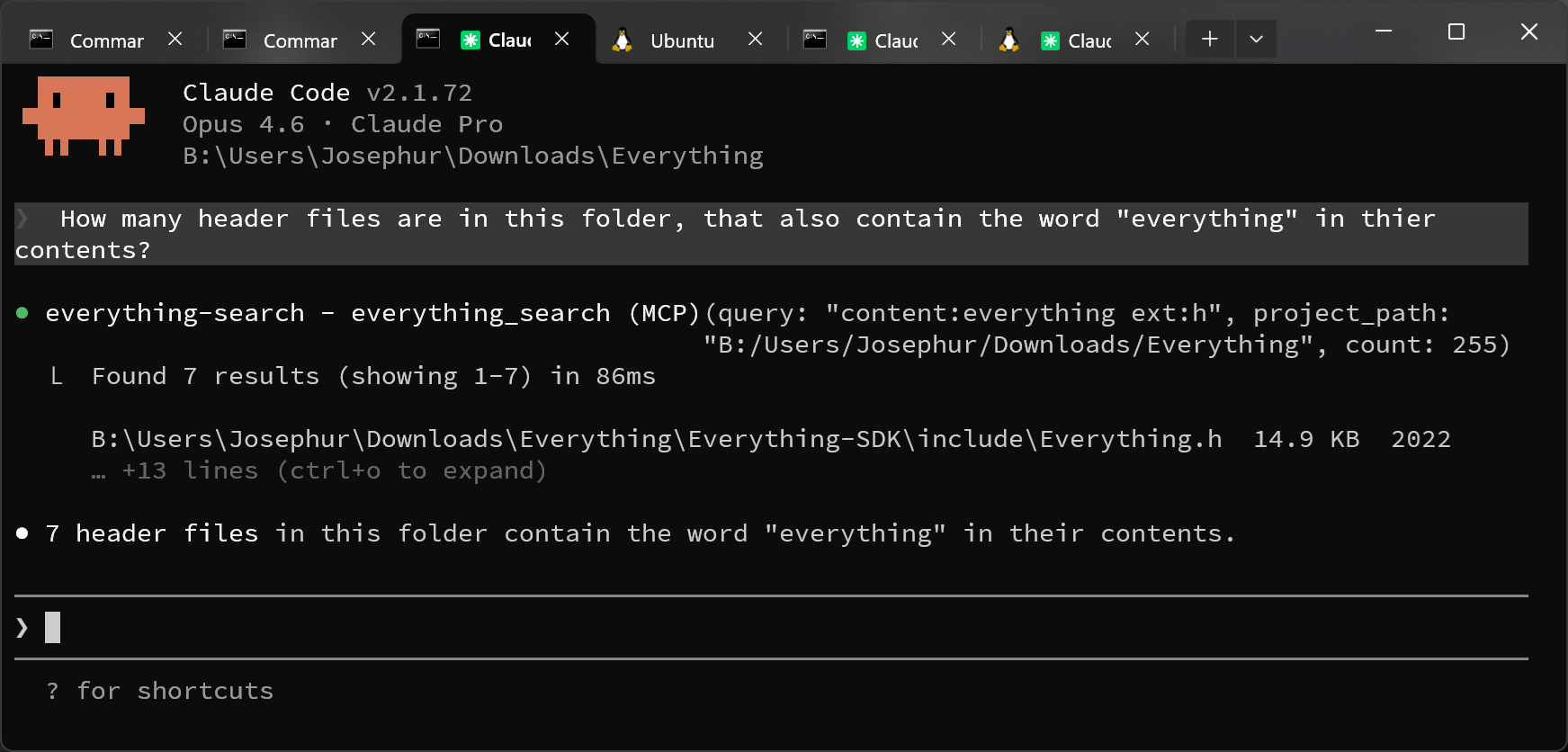Click the white bullet beside the 7 header files answer
The height and width of the screenshot is (752, 1568).
click(22, 533)
